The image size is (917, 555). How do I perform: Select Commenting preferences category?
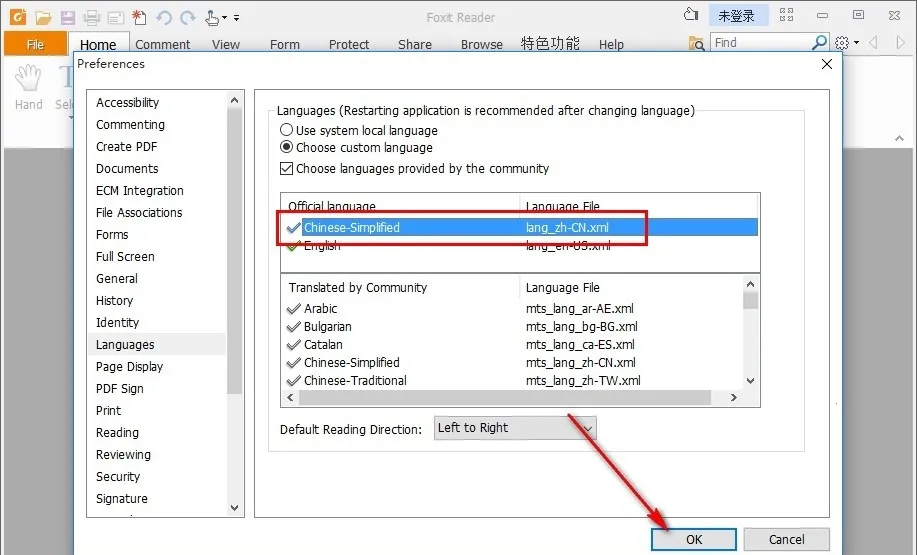coord(130,125)
